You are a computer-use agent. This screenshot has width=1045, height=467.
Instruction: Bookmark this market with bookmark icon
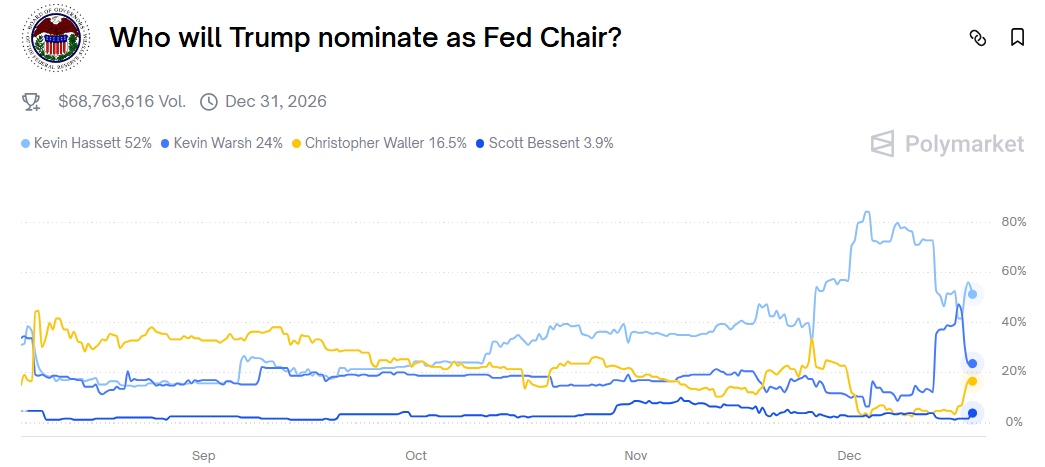coord(1017,38)
